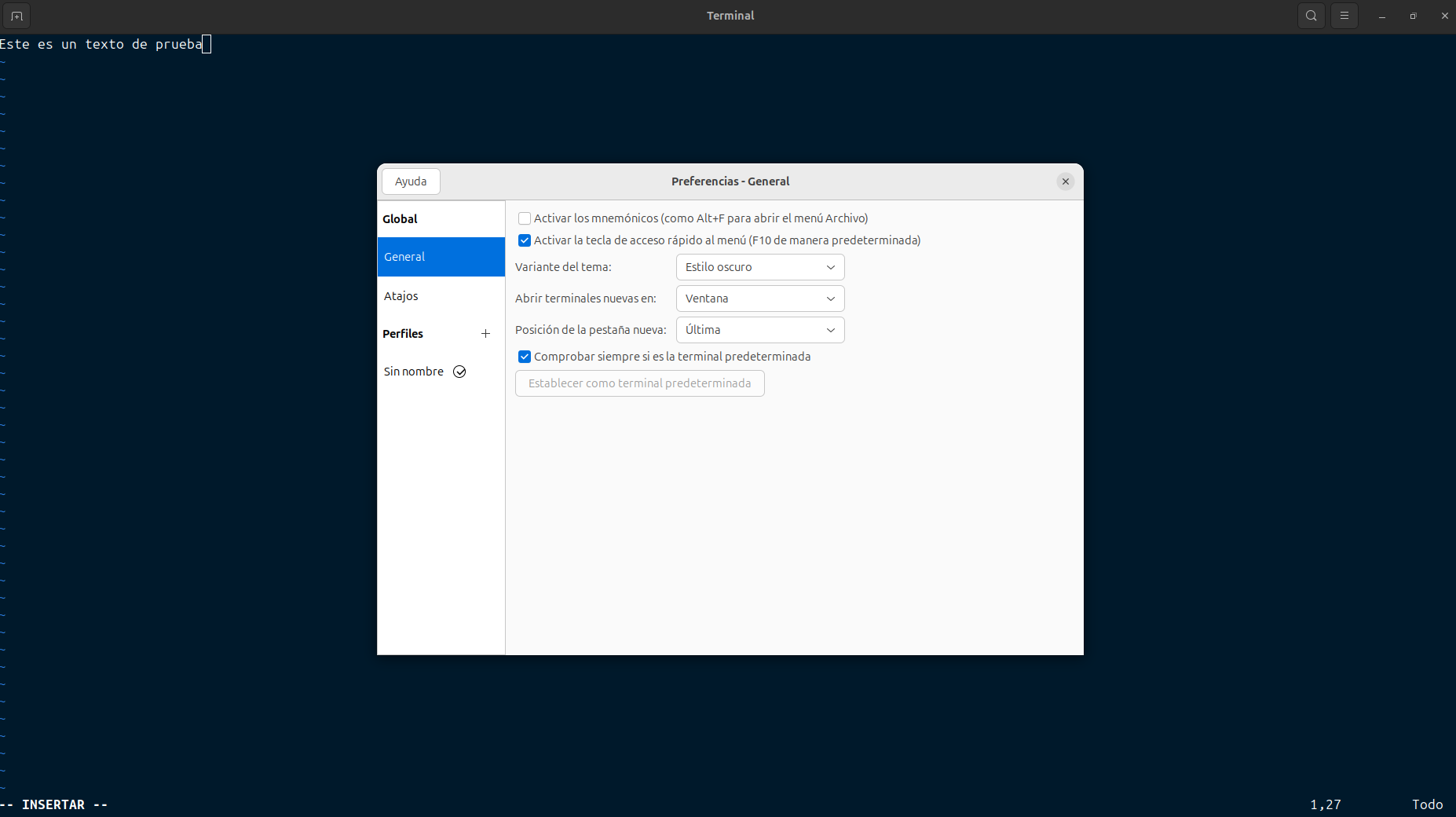
Task: Click Establecer como terminal predeterminada
Action: pyautogui.click(x=639, y=383)
